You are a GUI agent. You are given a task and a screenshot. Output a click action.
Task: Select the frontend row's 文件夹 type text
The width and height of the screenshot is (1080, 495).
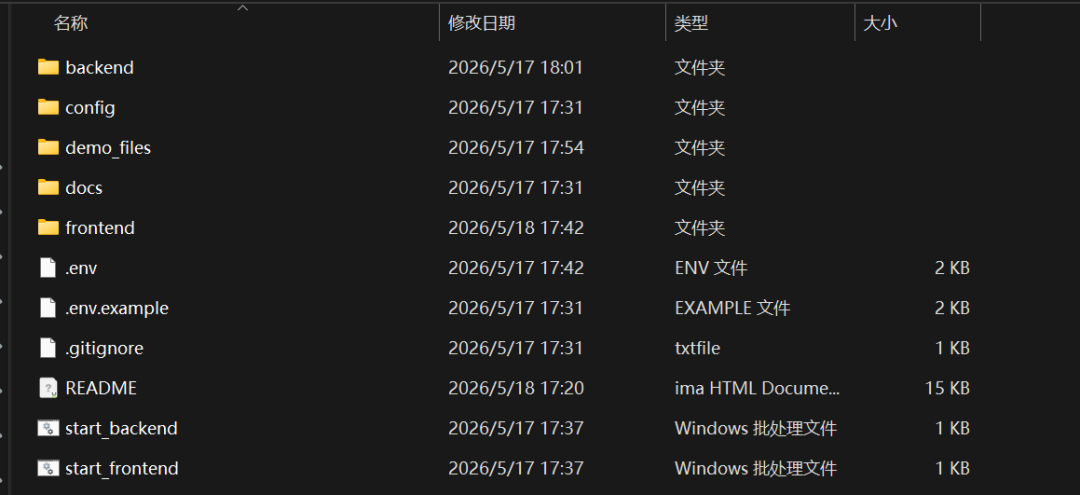[700, 228]
